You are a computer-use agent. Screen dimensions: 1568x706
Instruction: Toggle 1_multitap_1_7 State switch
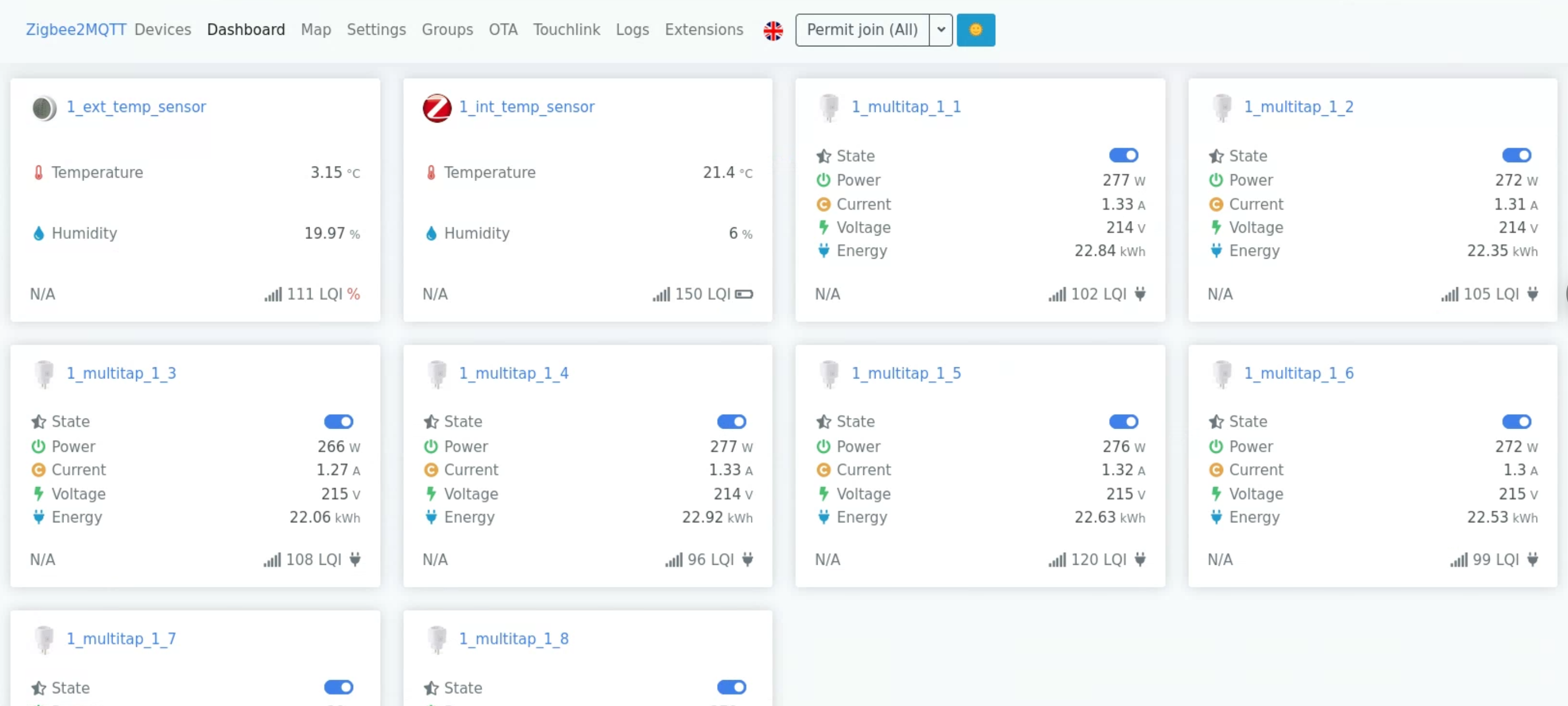[338, 688]
